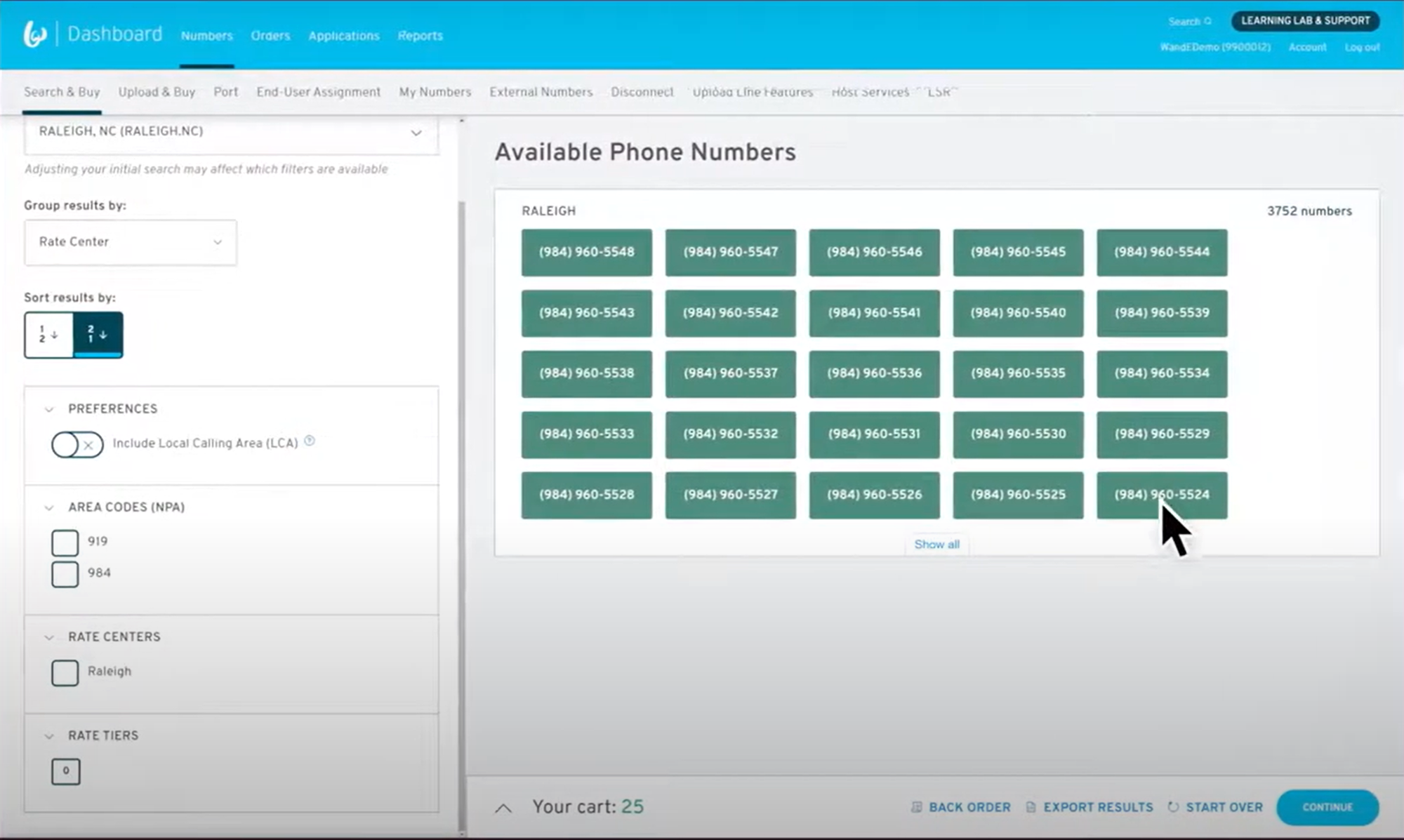Click Back Order icon
The height and width of the screenshot is (840, 1404).
click(x=916, y=807)
